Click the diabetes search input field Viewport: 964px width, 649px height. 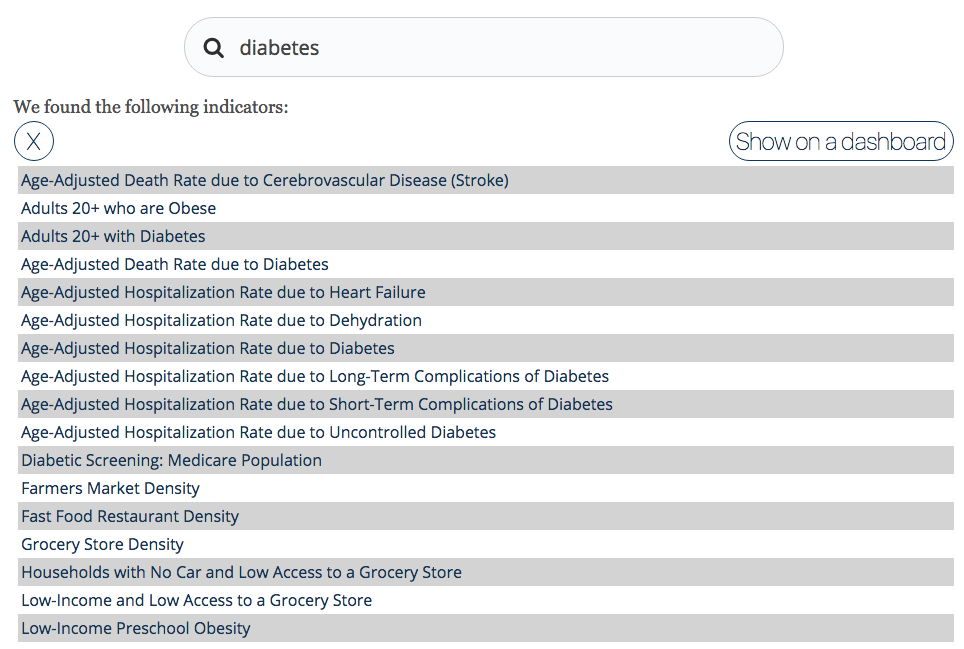500,48
